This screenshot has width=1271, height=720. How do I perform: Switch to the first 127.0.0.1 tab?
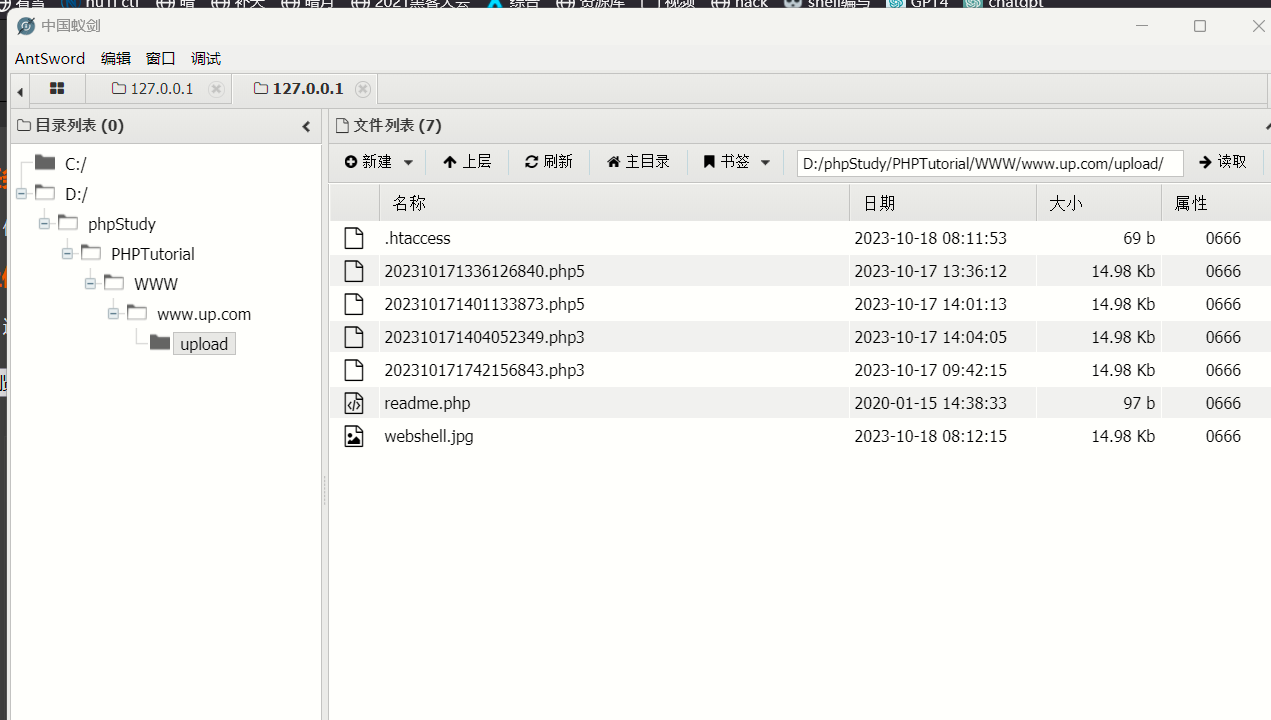(x=153, y=89)
